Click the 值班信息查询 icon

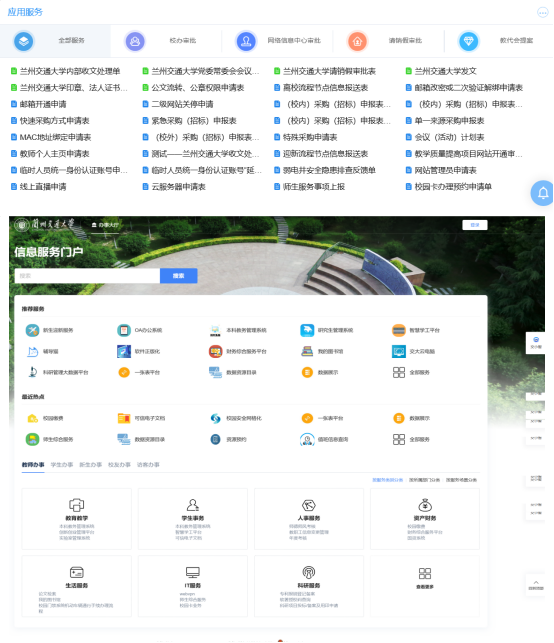[307, 440]
